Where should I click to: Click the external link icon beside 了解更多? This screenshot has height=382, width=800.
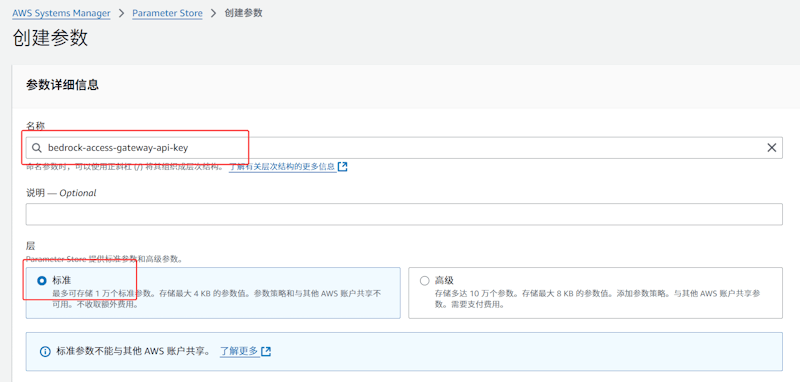coord(265,351)
